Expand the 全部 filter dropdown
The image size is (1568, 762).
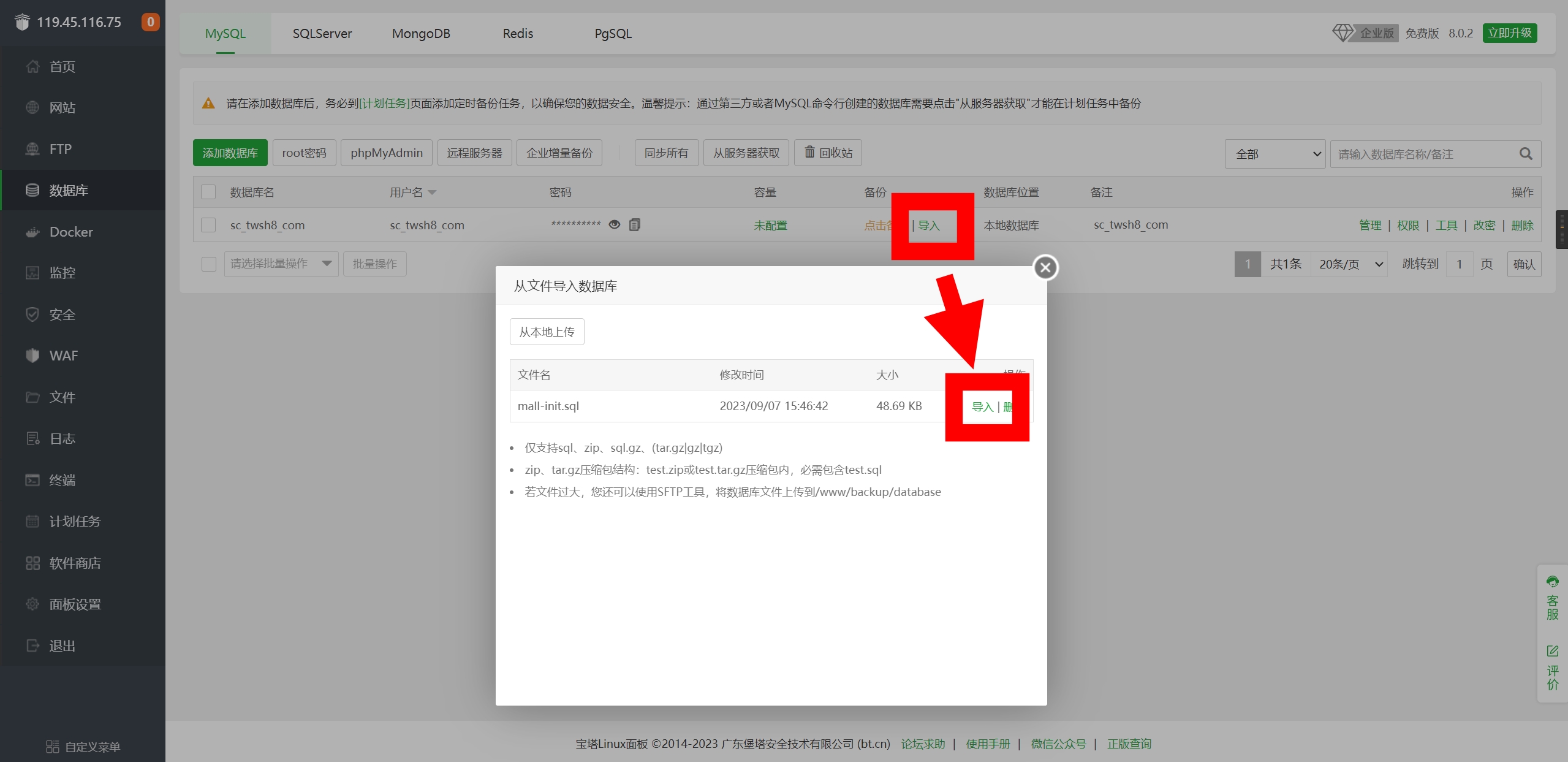coord(1275,154)
